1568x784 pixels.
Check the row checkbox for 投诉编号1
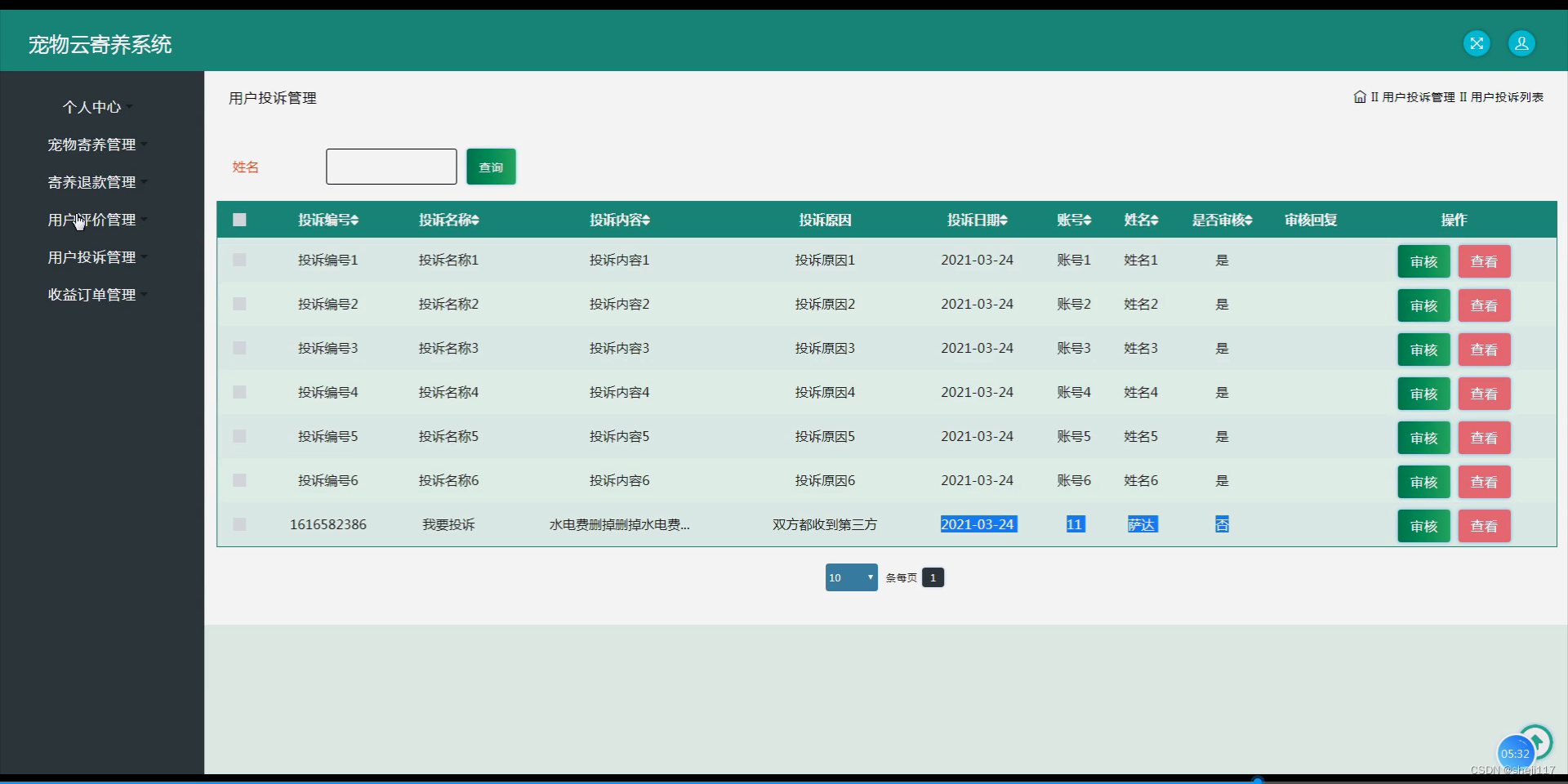point(239,260)
